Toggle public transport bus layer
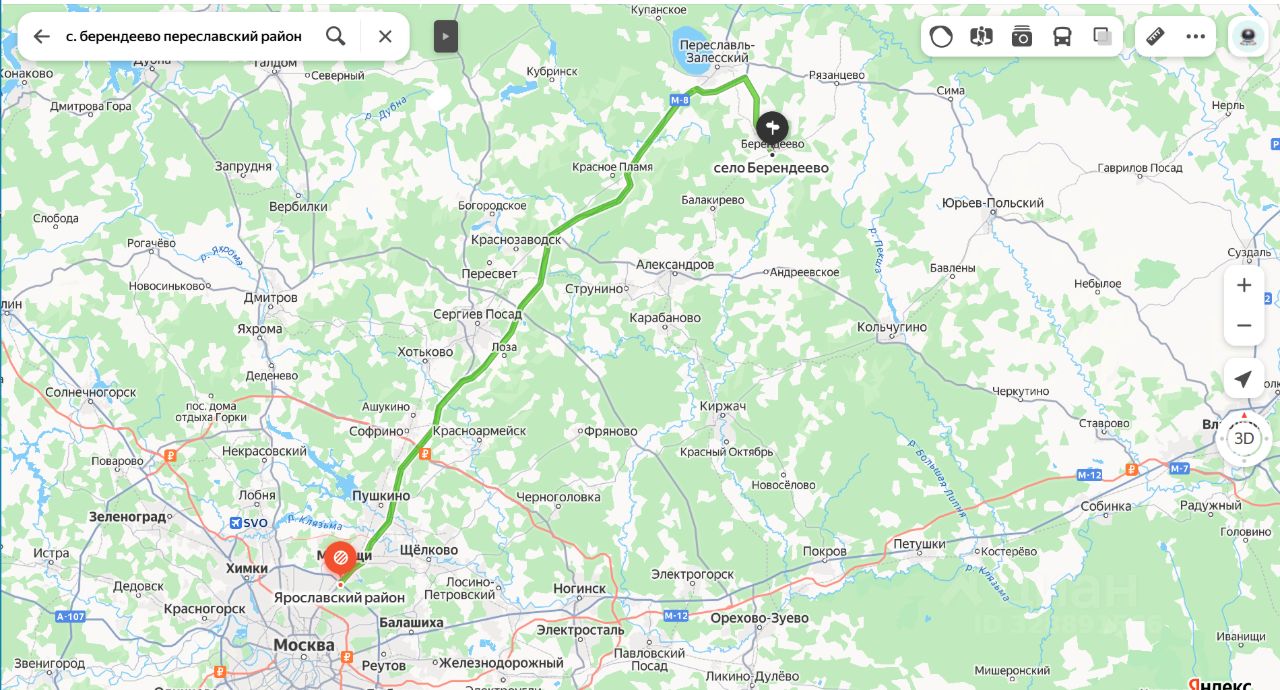Screen dimensions: 1280x690 pyautogui.click(x=1062, y=36)
